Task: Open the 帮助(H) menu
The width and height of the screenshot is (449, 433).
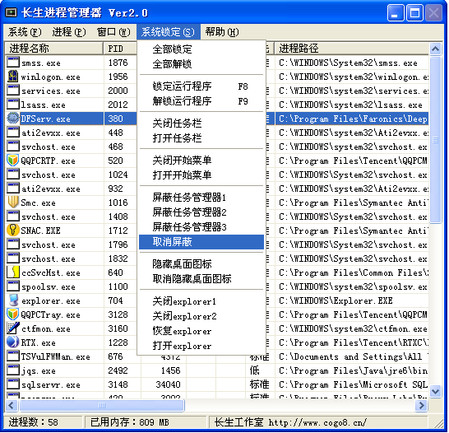Action: pyautogui.click(x=222, y=32)
